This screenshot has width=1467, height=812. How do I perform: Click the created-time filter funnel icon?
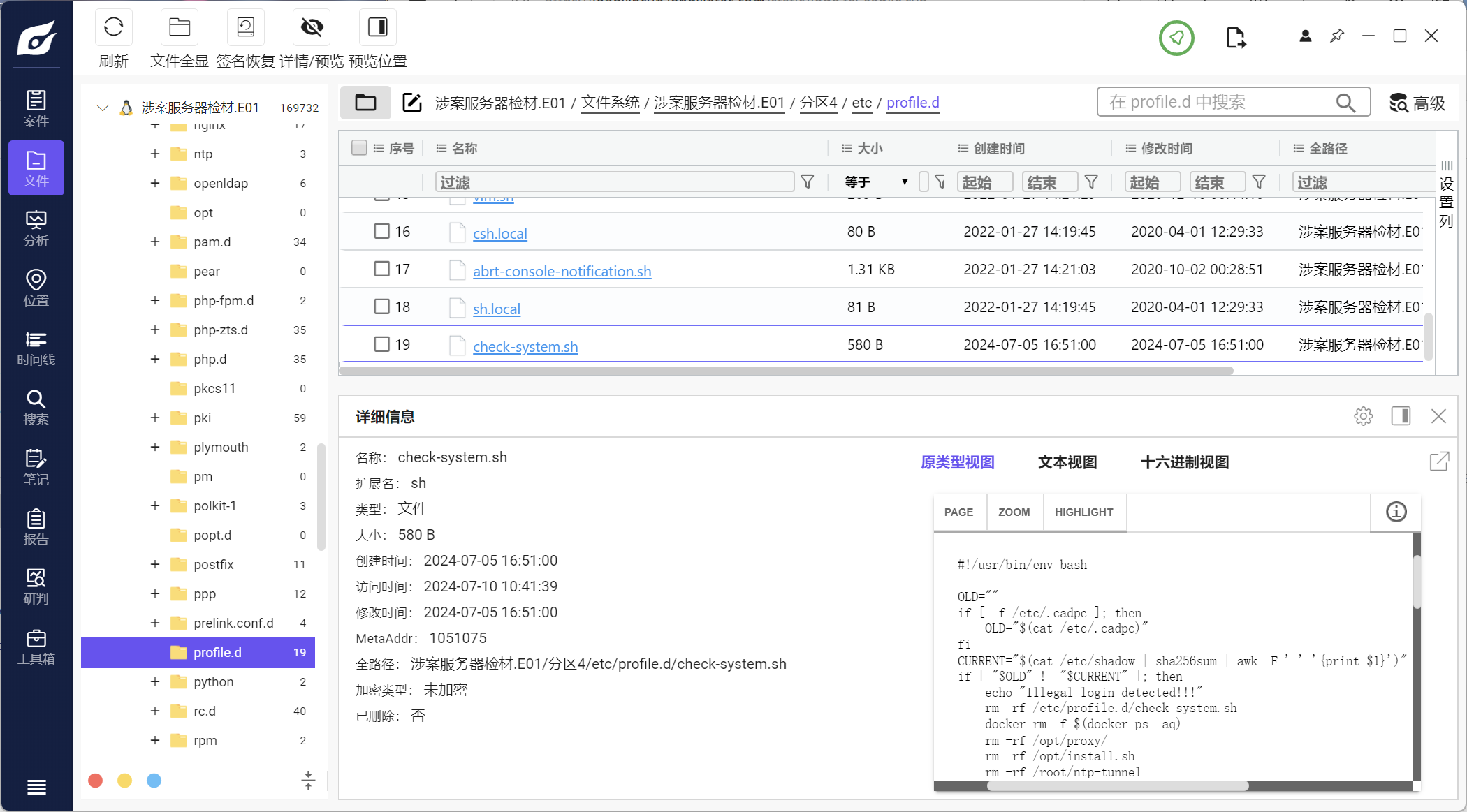point(1091,182)
